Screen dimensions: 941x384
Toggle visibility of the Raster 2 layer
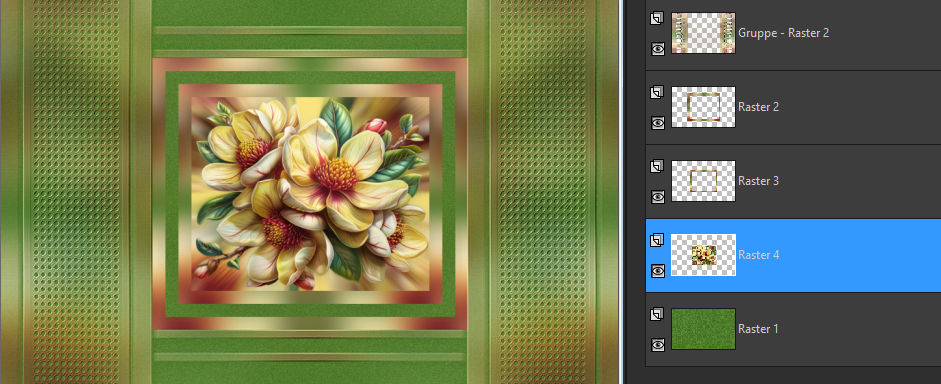coord(658,122)
